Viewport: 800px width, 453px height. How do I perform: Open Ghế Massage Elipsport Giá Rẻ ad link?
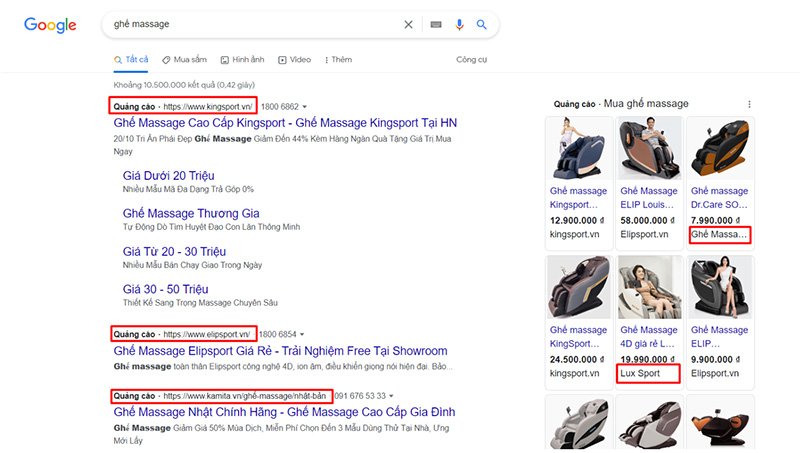(x=280, y=351)
